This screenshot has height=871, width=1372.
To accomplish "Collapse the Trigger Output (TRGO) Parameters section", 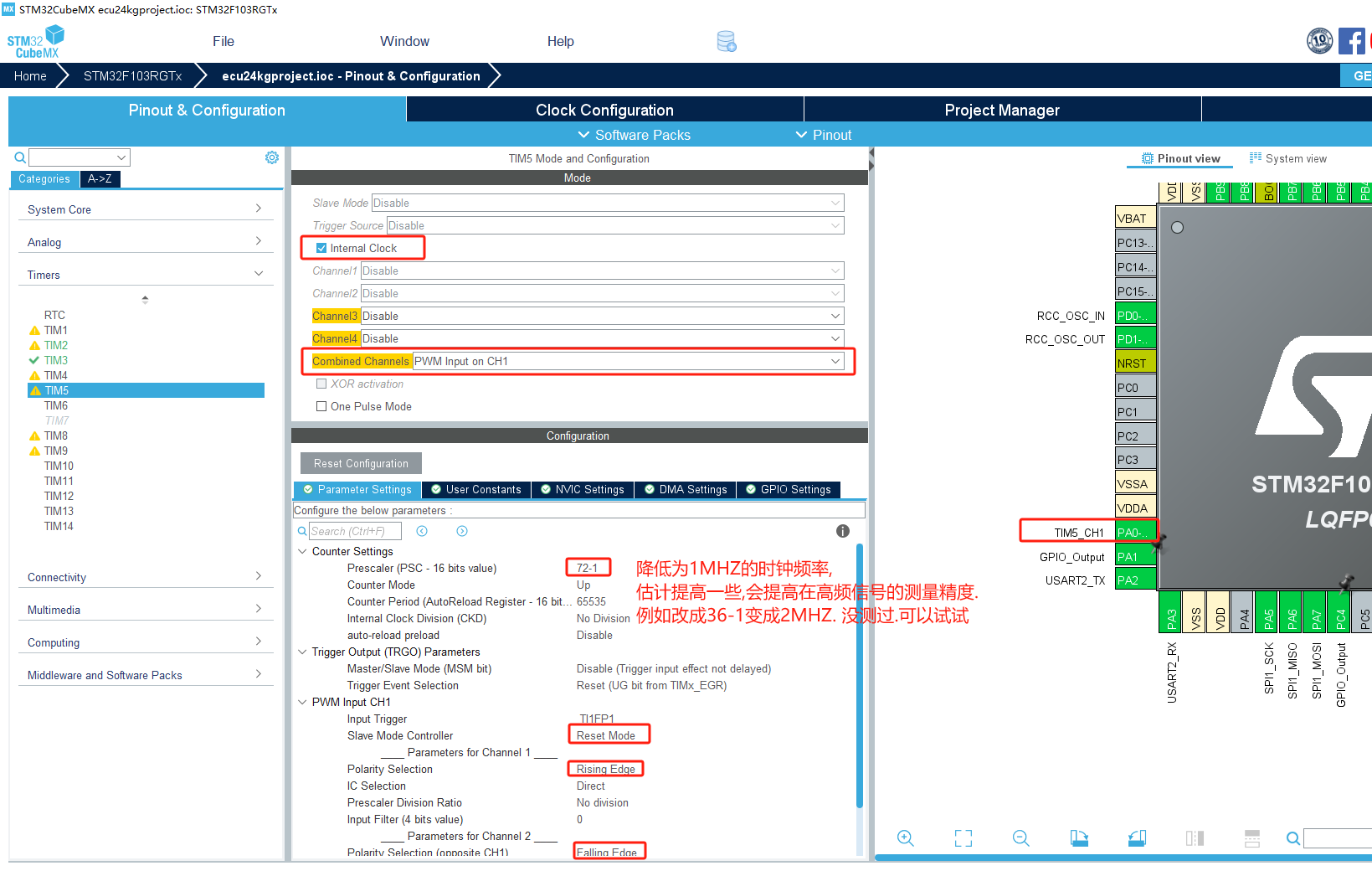I will pyautogui.click(x=302, y=652).
